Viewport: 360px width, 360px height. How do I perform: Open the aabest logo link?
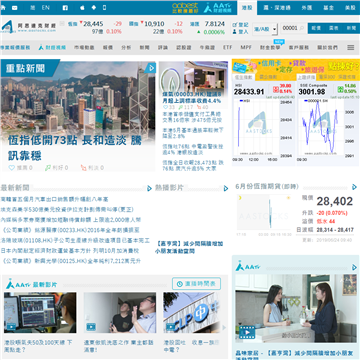click(185, 7)
